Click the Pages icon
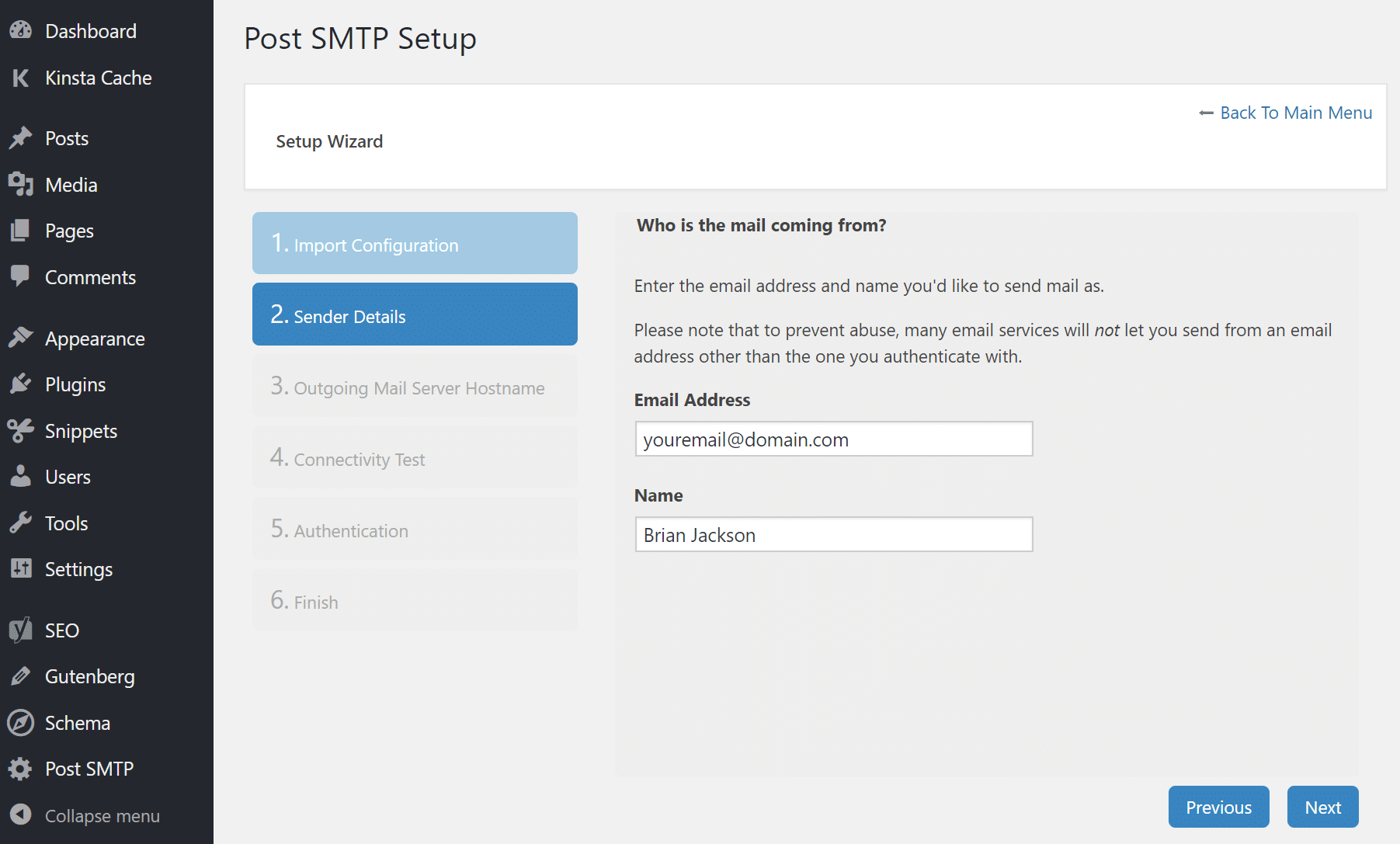1400x844 pixels. click(21, 231)
